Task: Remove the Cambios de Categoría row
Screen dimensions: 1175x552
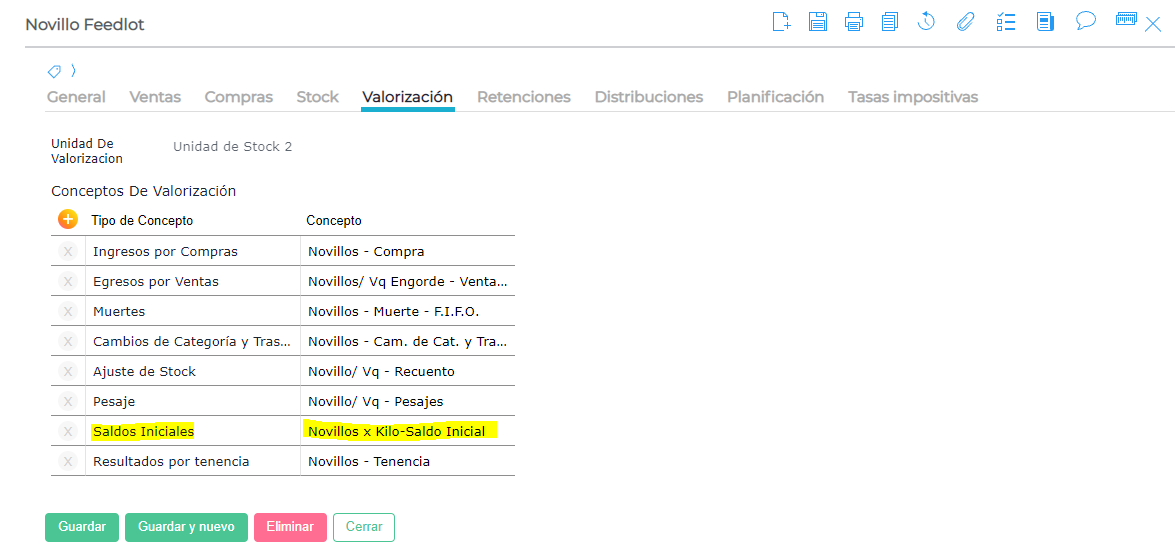Action: tap(67, 342)
